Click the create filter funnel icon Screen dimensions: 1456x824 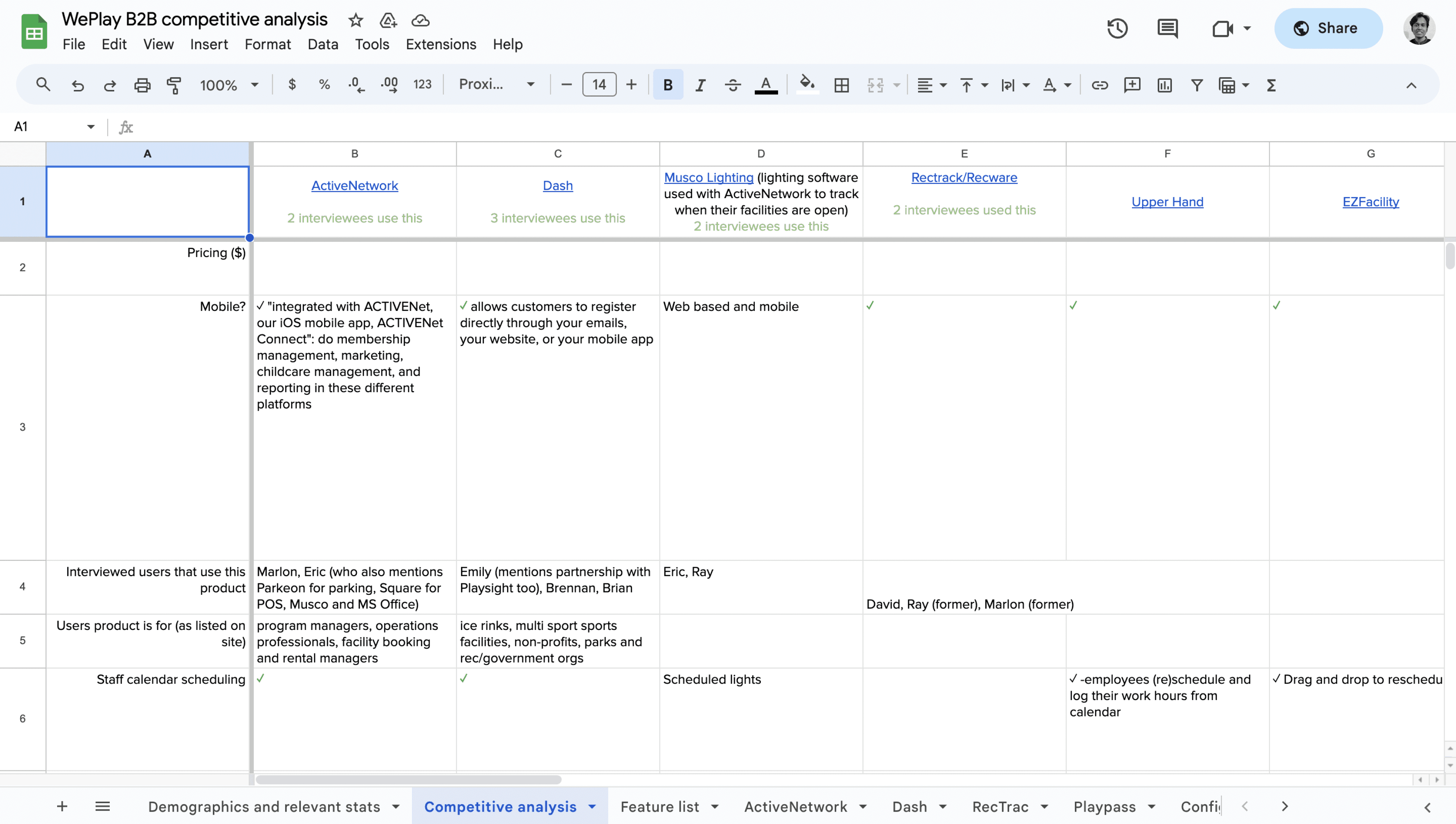click(1197, 85)
